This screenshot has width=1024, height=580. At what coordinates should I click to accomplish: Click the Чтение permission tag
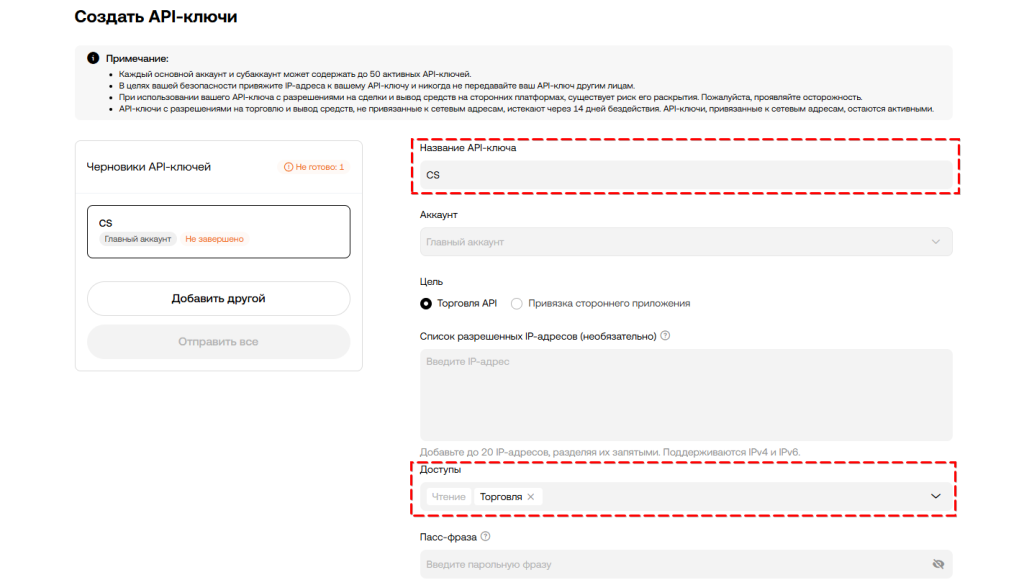[x=448, y=497]
